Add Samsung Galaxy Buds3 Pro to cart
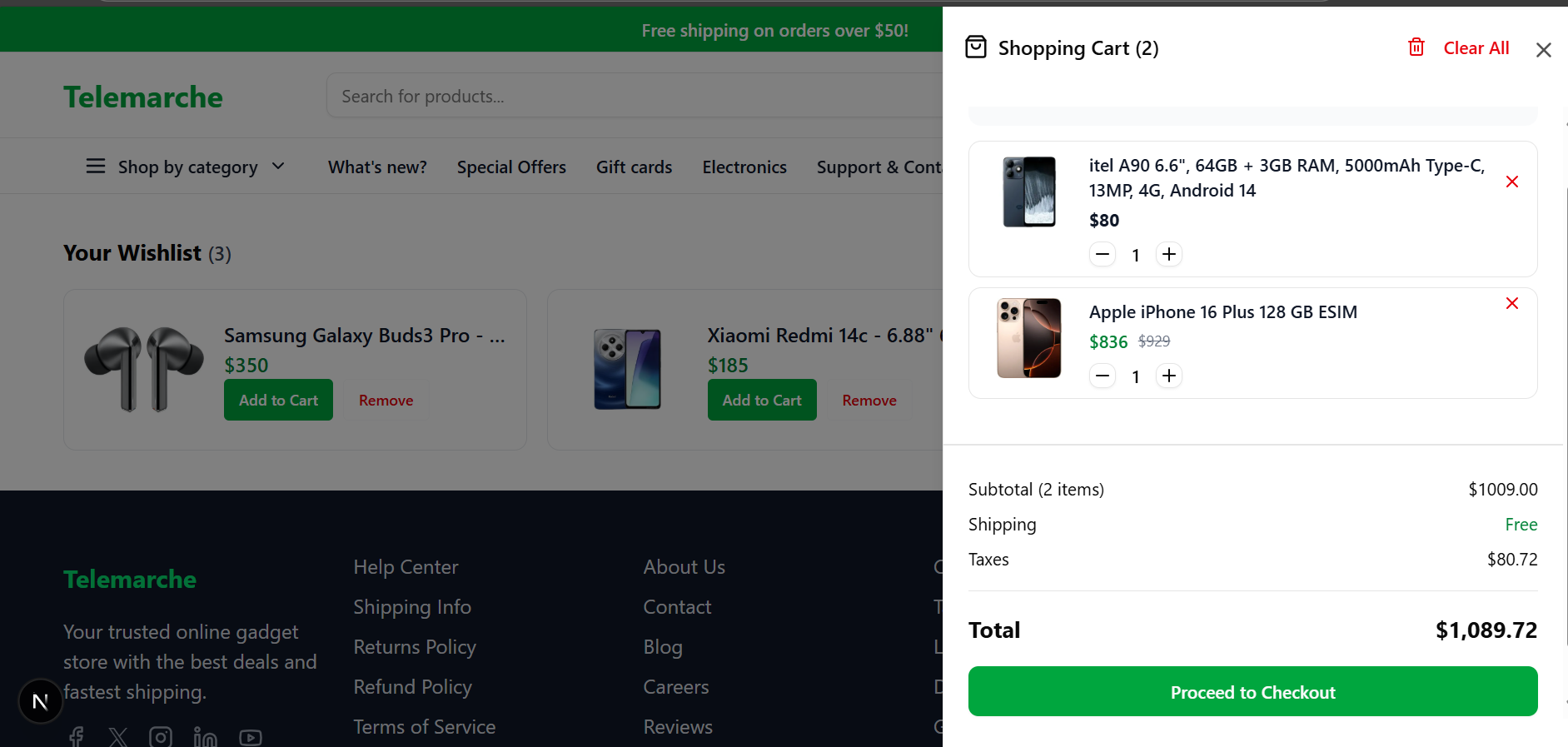Image resolution: width=1568 pixels, height=747 pixels. 278,400
